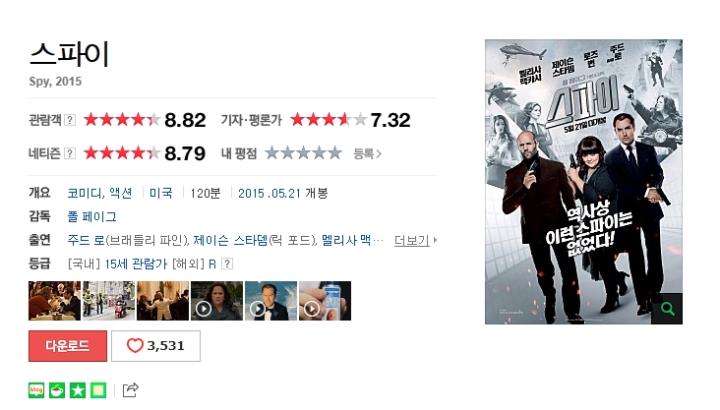Click the red 다운로드 button
The width and height of the screenshot is (720, 410).
tap(68, 346)
